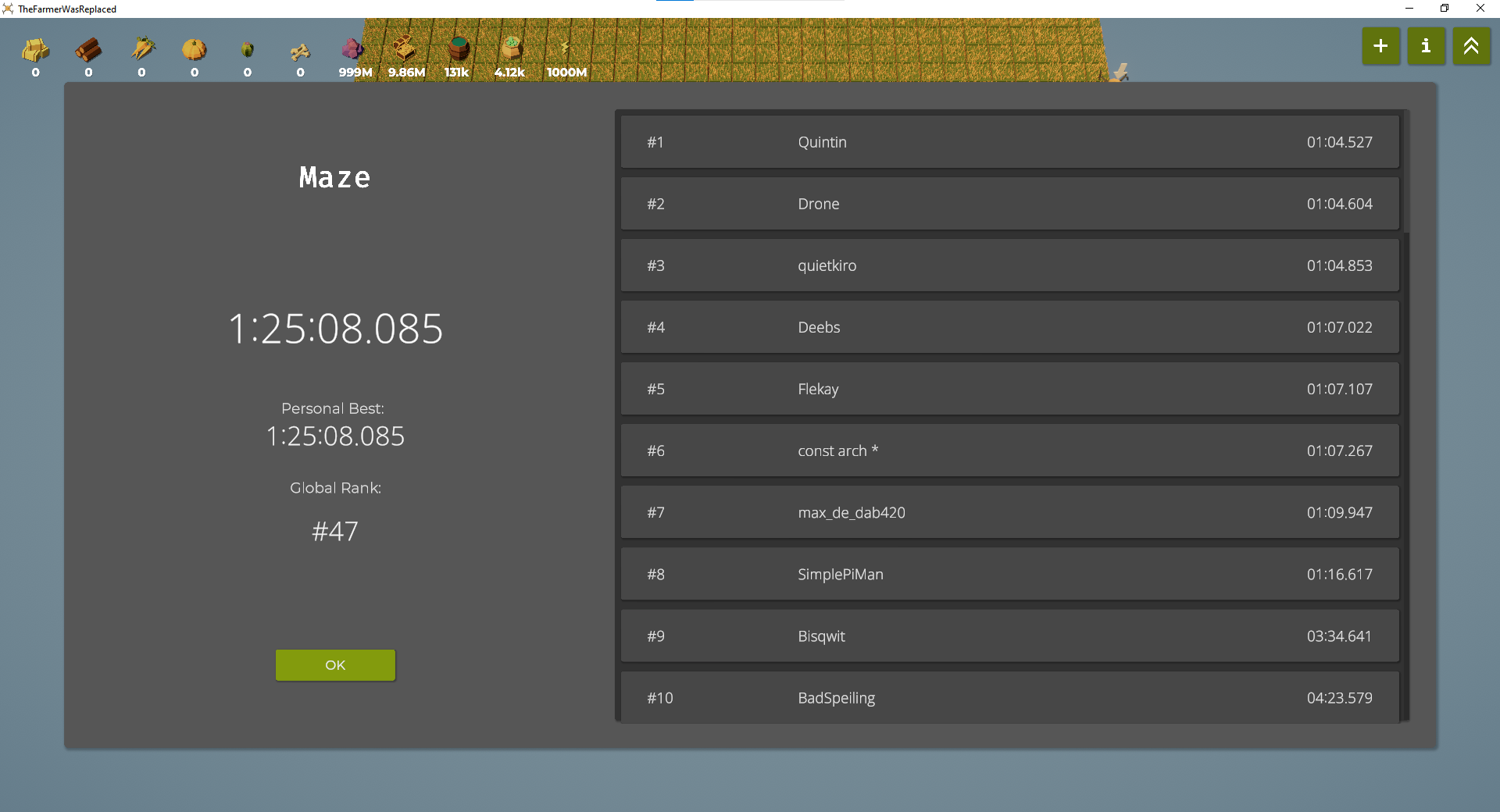
Task: Open a new window with plus button
Action: pos(1380,46)
